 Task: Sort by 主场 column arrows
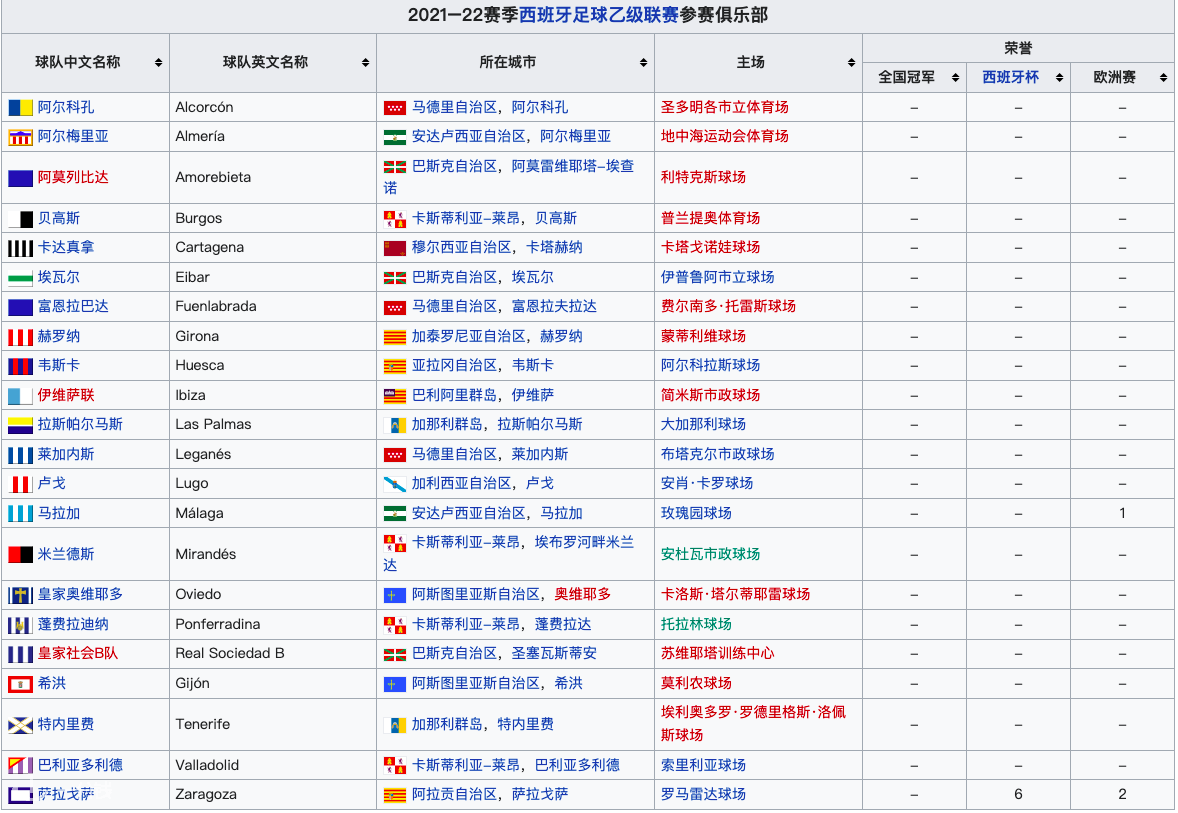(851, 63)
